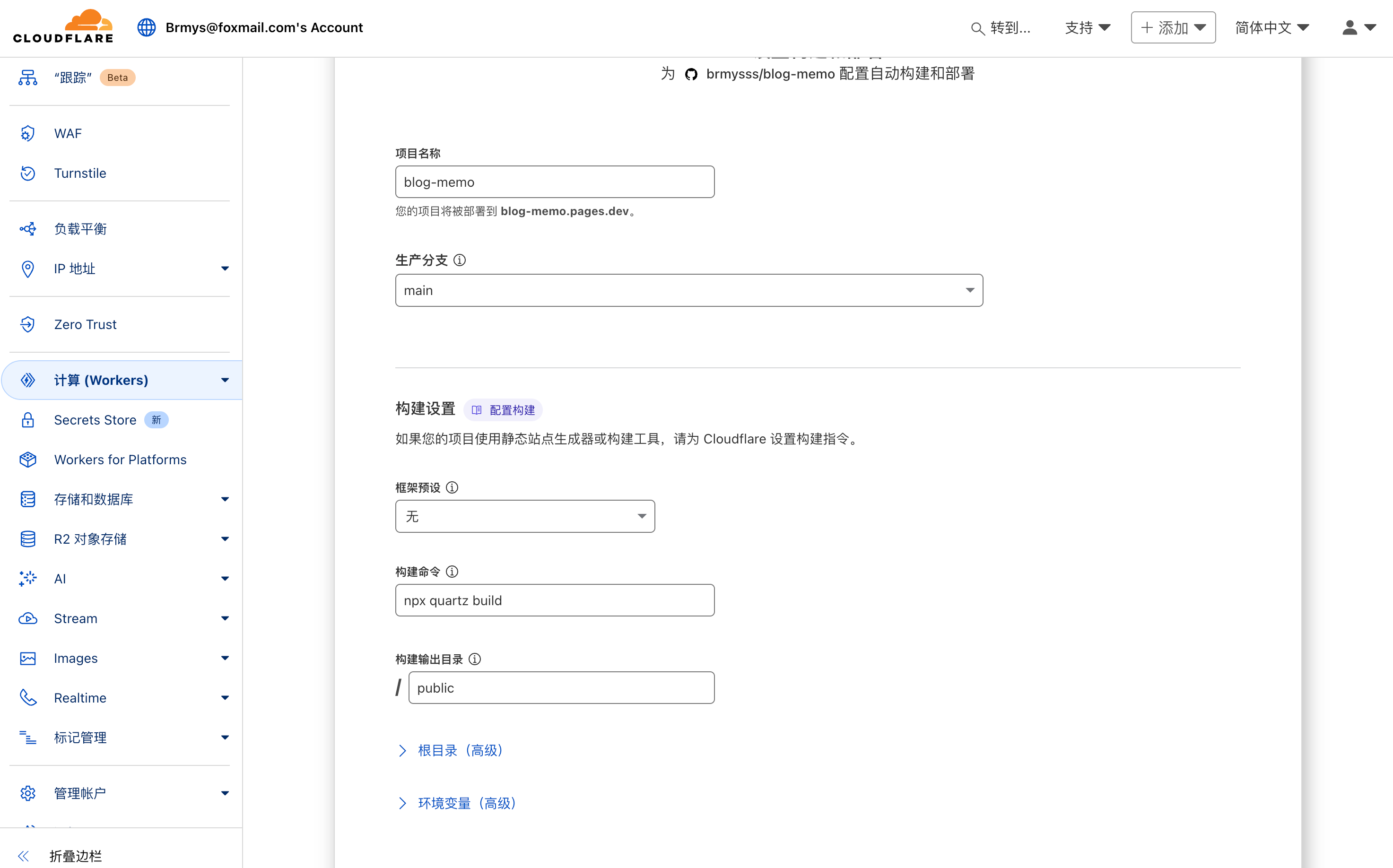Open the 生产分支 main dropdown
1393x868 pixels.
point(689,290)
